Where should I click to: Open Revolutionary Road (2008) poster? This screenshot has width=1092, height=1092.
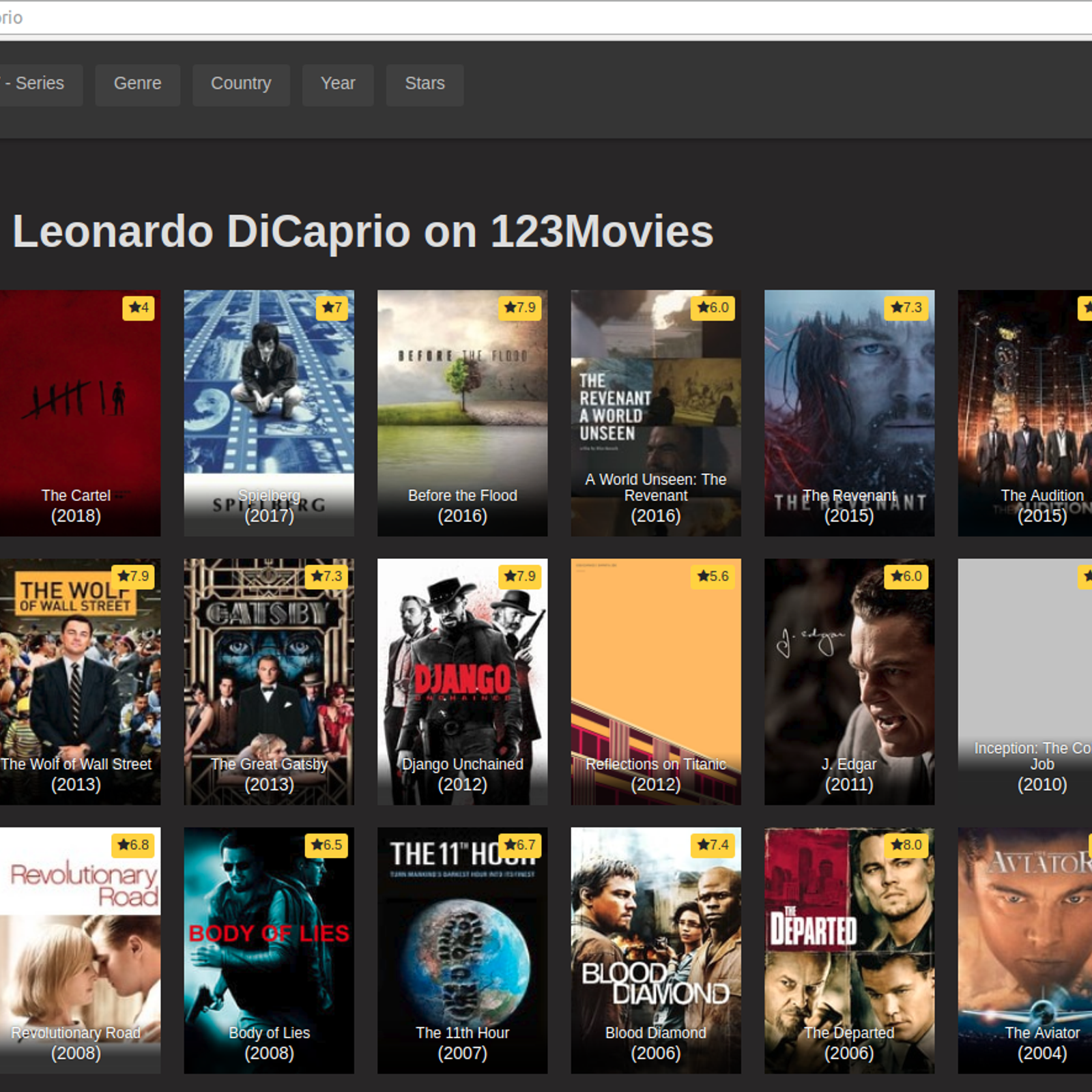point(80,951)
